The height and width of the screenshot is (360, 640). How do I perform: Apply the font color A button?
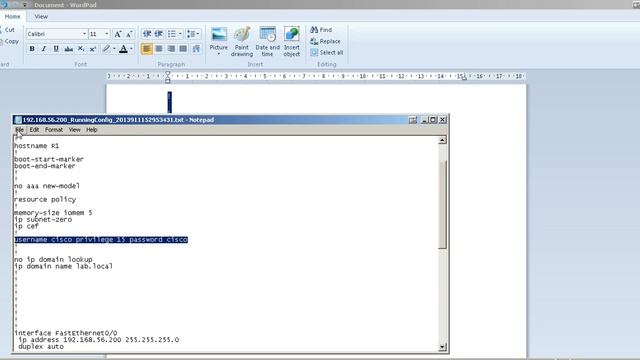click(x=123, y=49)
